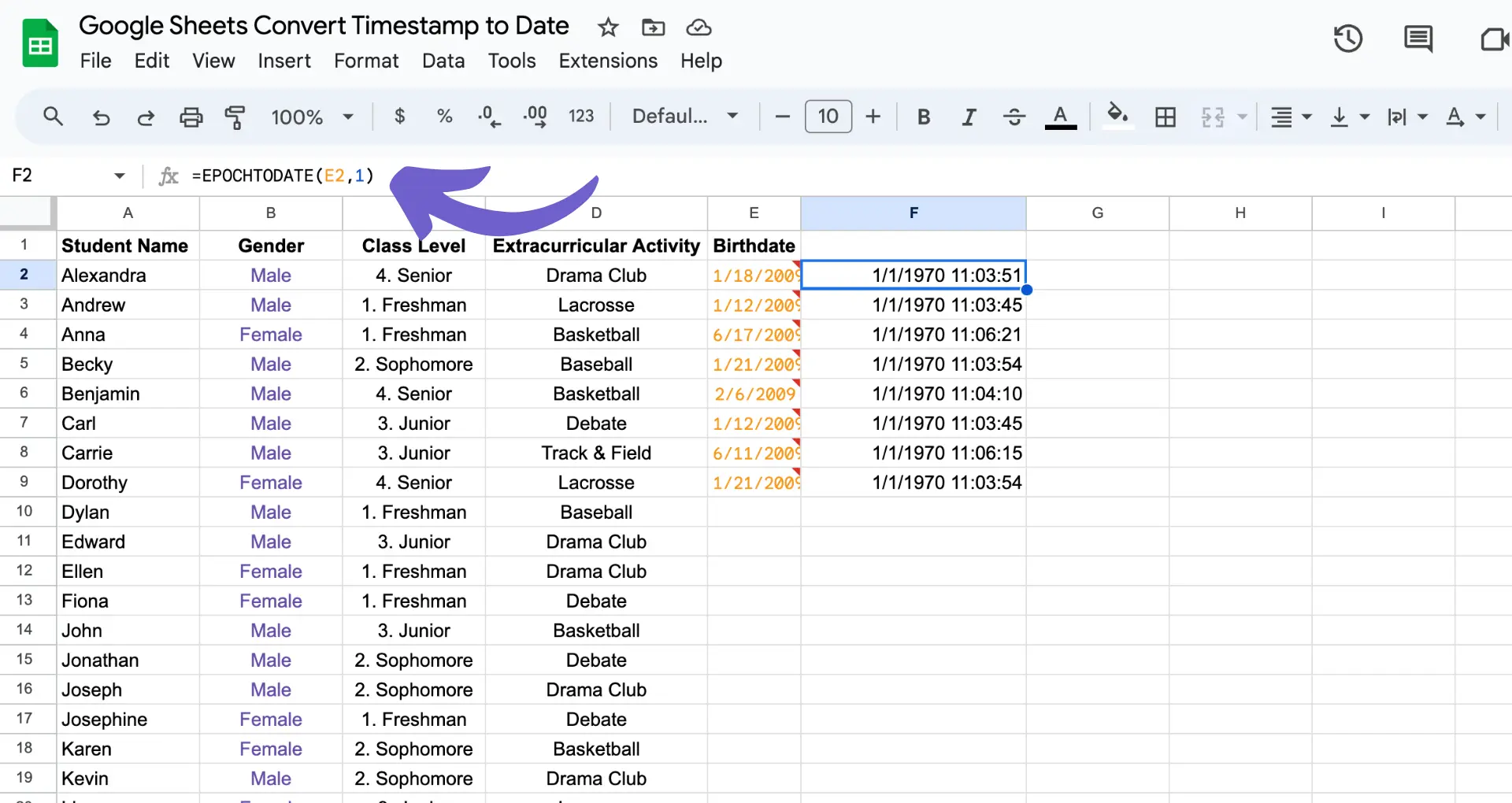Activate the paint format tool
The height and width of the screenshot is (803, 1512).
click(x=235, y=117)
